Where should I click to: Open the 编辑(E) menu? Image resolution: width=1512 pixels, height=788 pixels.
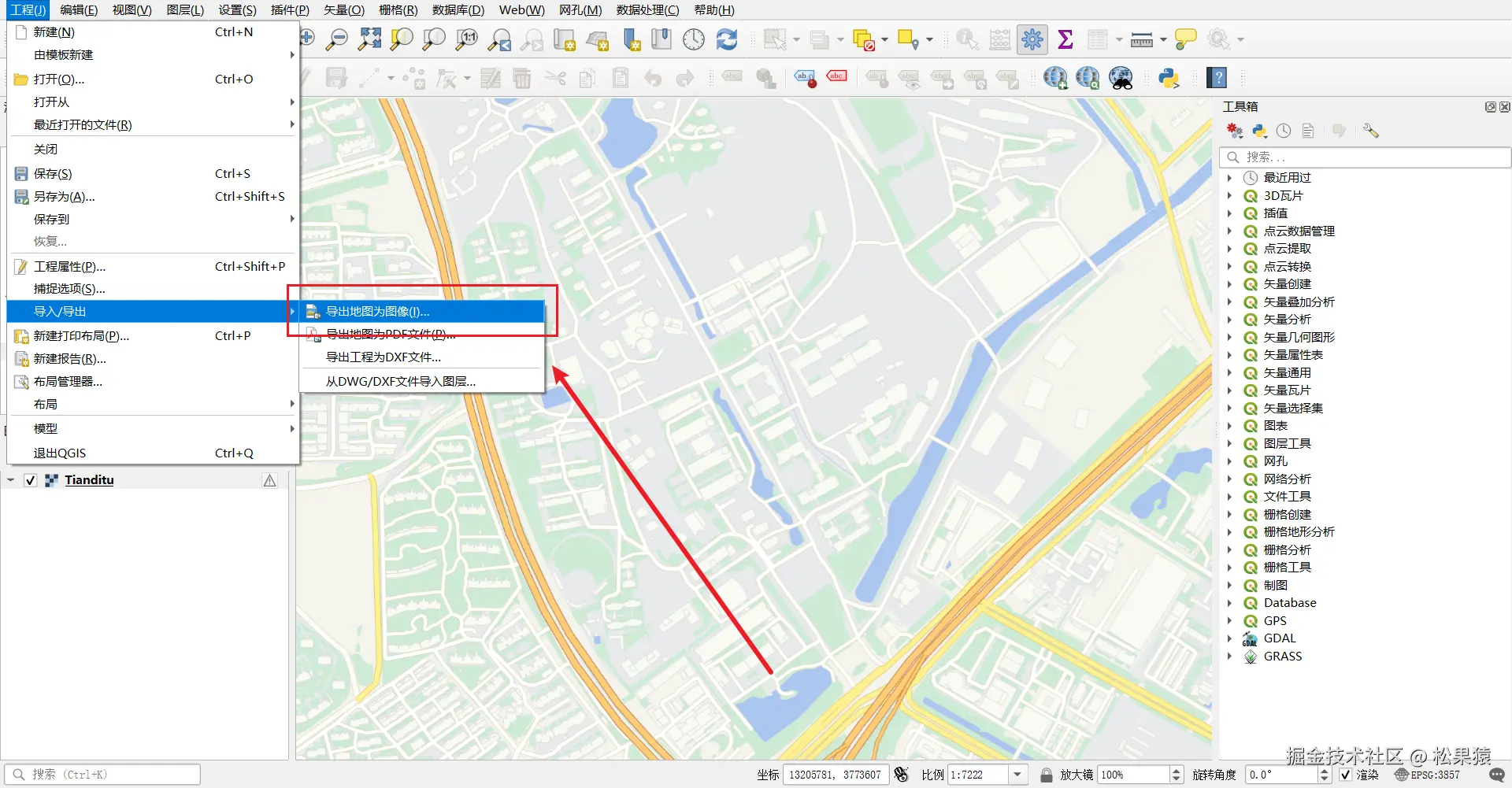pos(79,10)
